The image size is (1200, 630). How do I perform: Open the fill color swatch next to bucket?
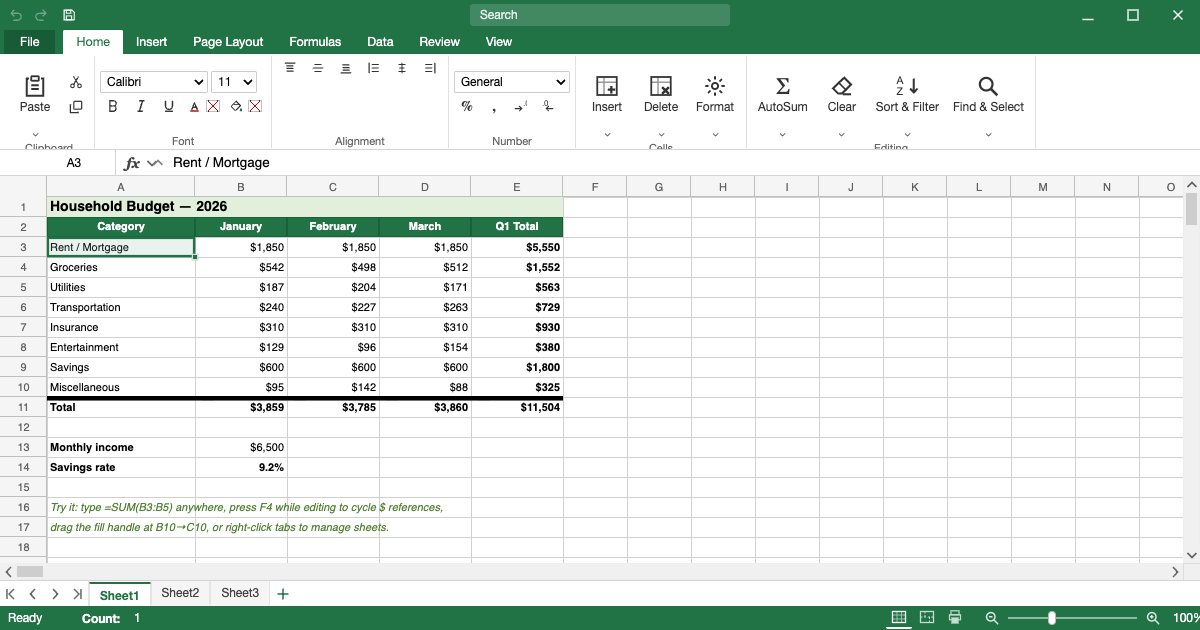[255, 107]
